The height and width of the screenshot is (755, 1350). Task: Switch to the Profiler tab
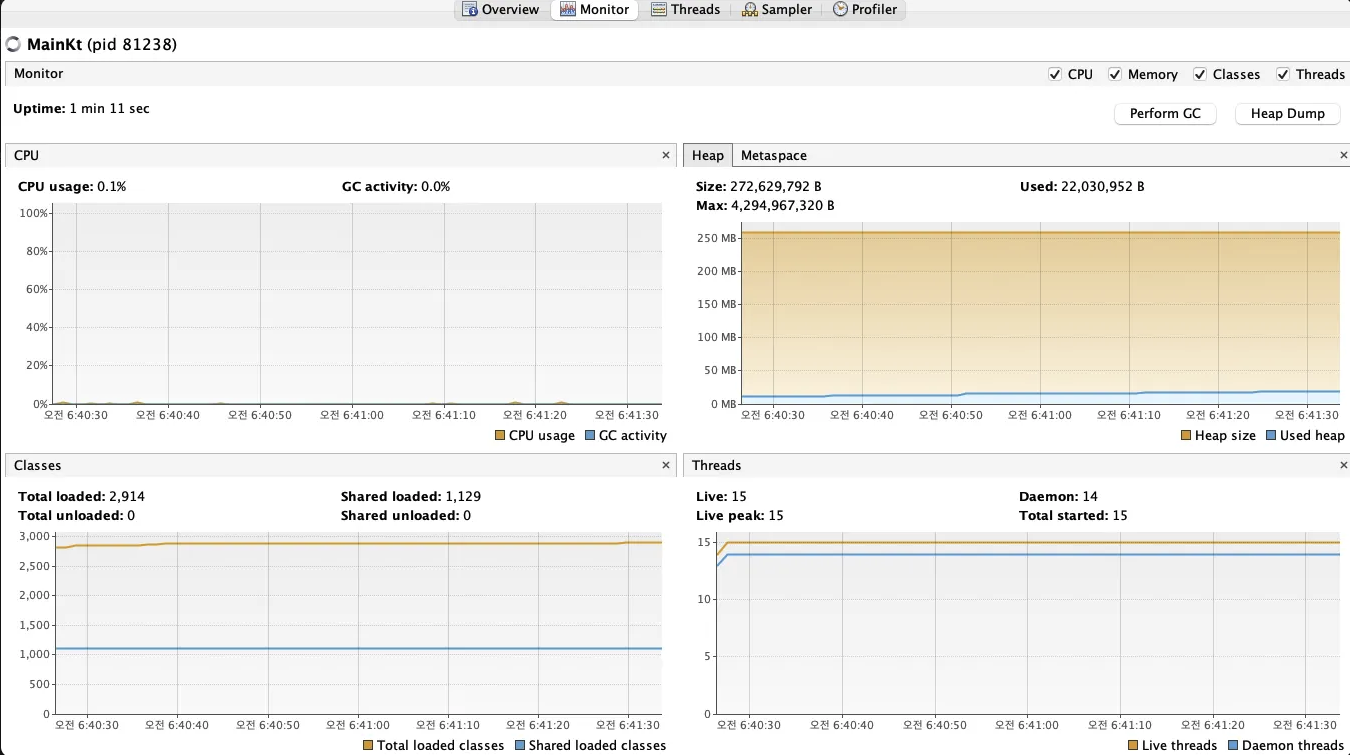pyautogui.click(x=865, y=10)
